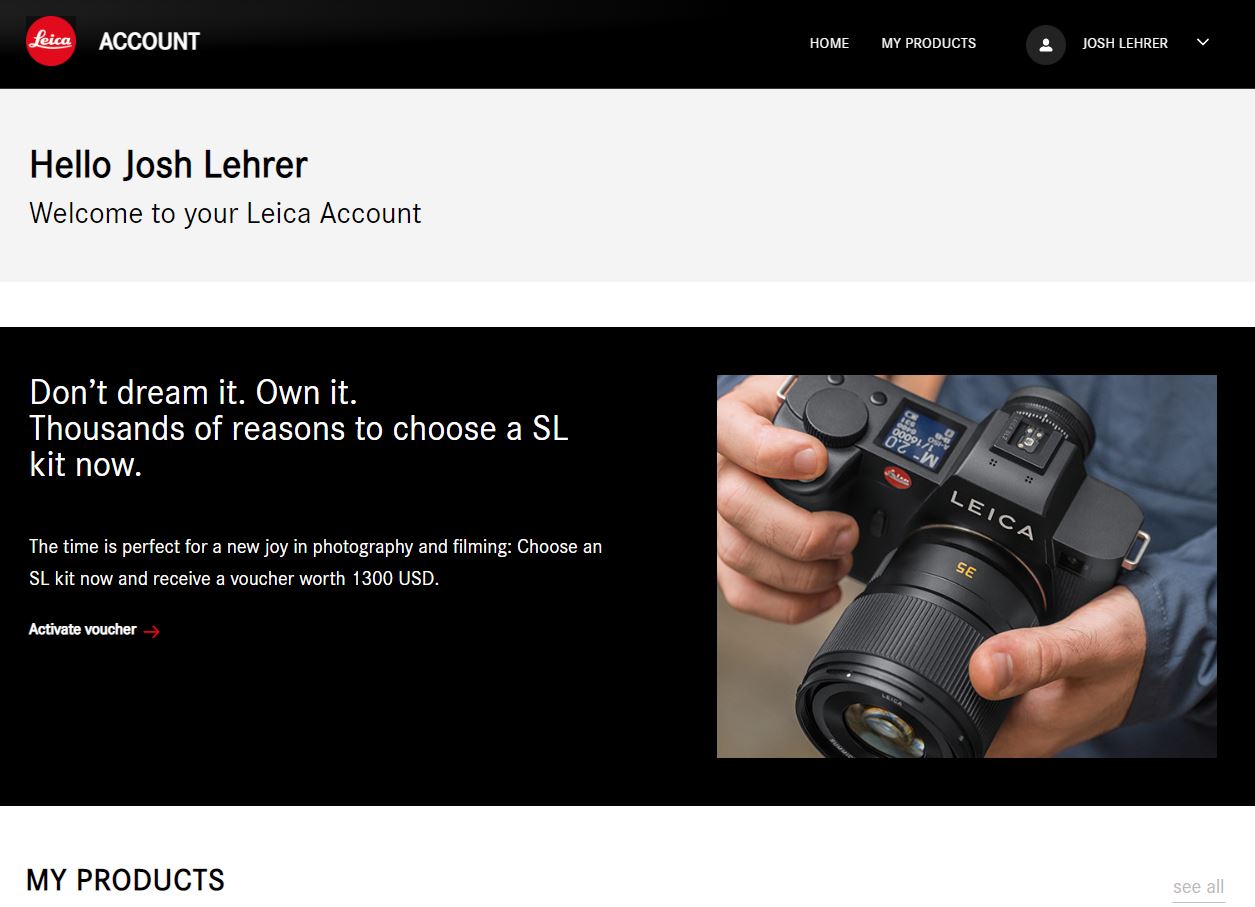Open the user profile avatar icon

point(1046,44)
